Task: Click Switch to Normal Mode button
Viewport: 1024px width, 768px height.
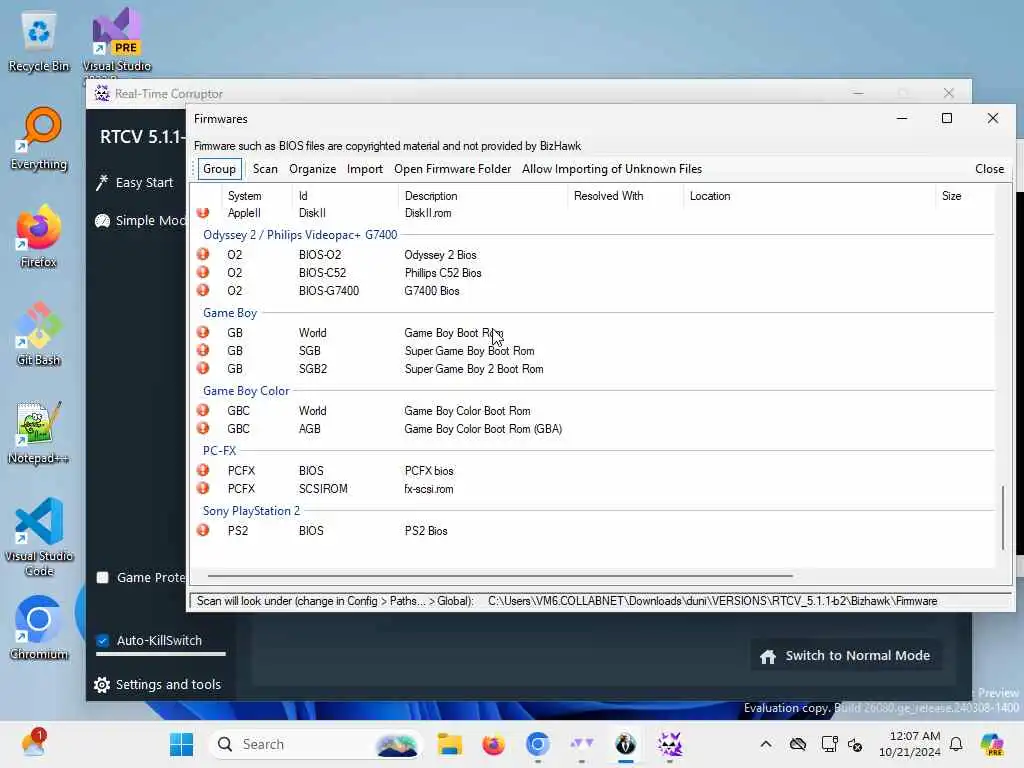Action: [846, 656]
